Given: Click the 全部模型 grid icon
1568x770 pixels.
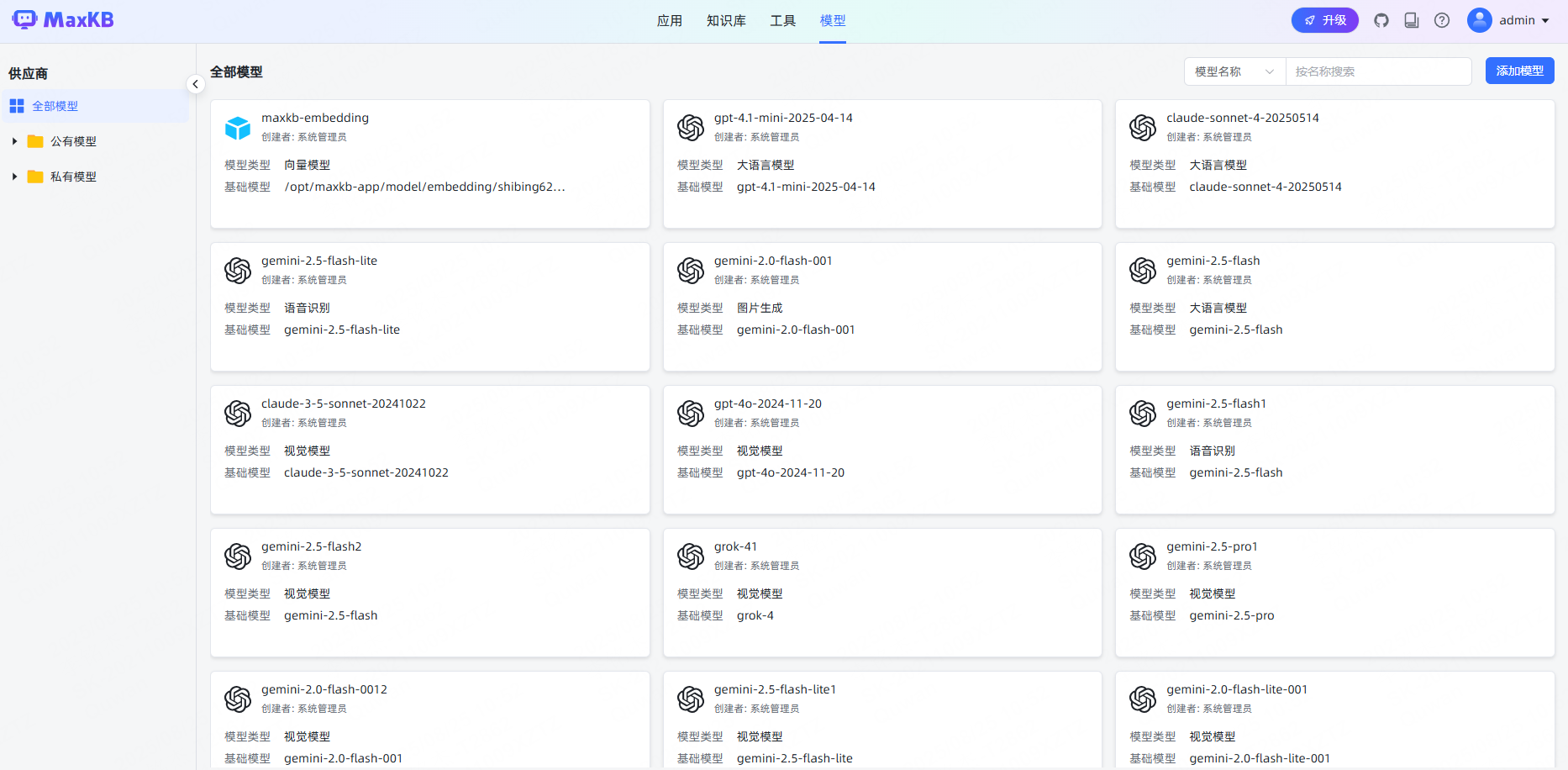Looking at the screenshot, I should (17, 106).
